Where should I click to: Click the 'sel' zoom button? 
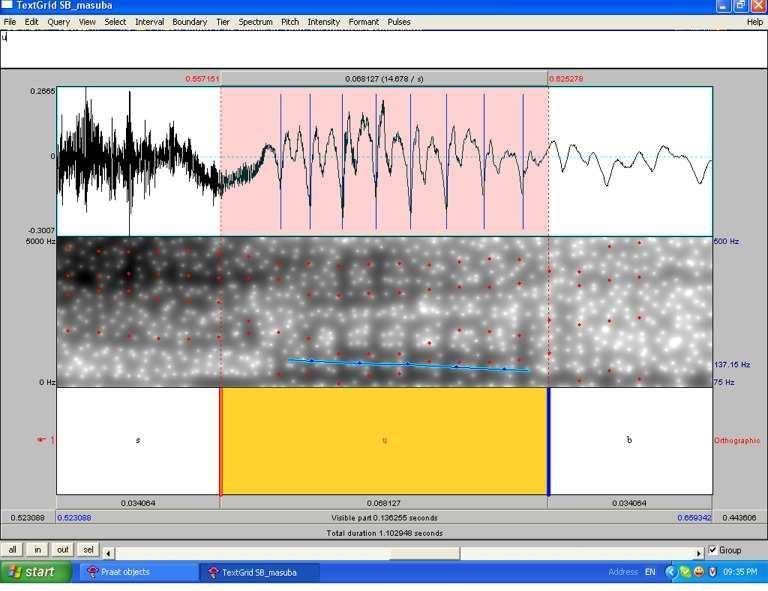(x=88, y=549)
